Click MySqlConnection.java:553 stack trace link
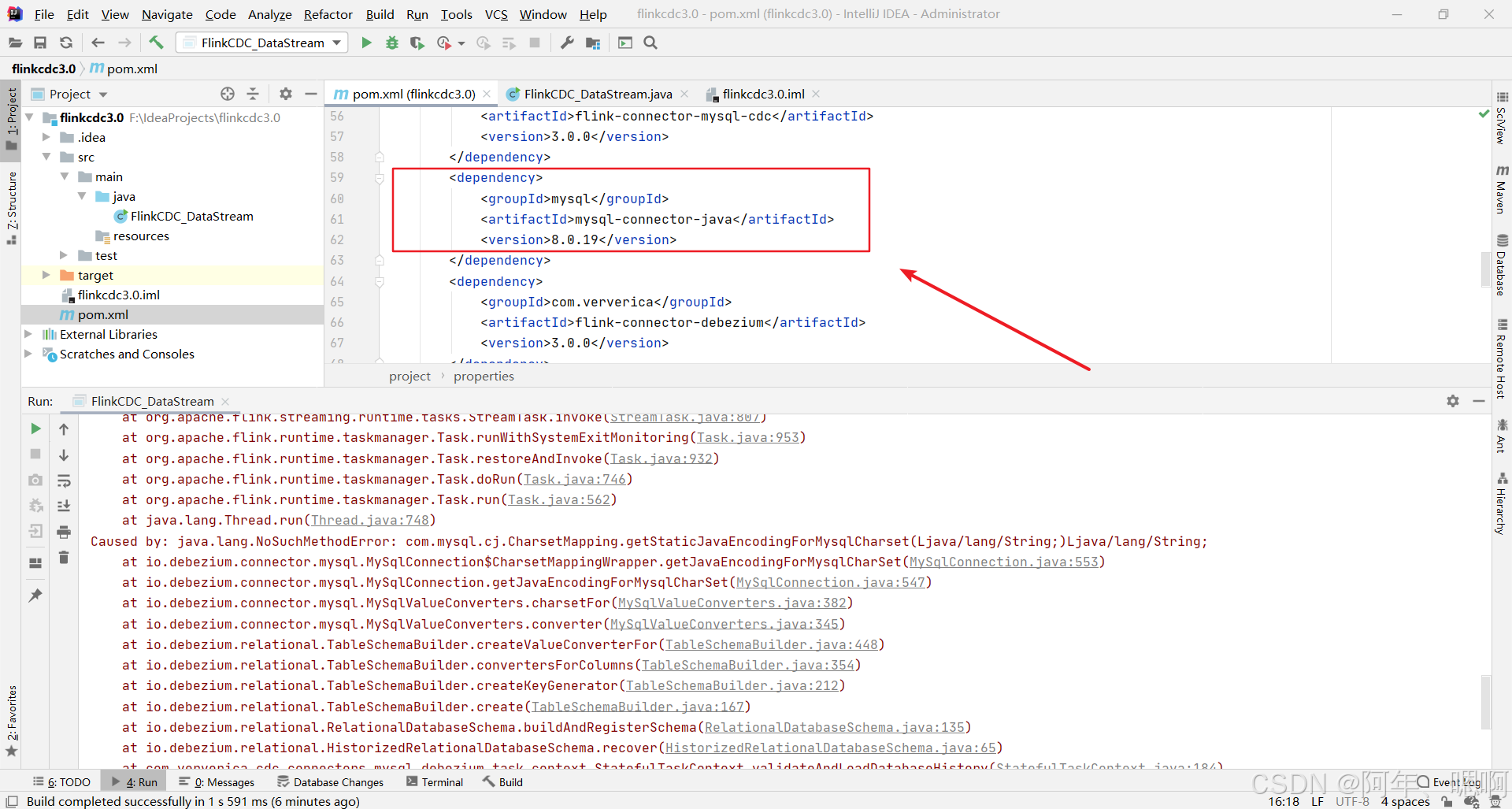The height and width of the screenshot is (809, 1512). [x=1003, y=562]
